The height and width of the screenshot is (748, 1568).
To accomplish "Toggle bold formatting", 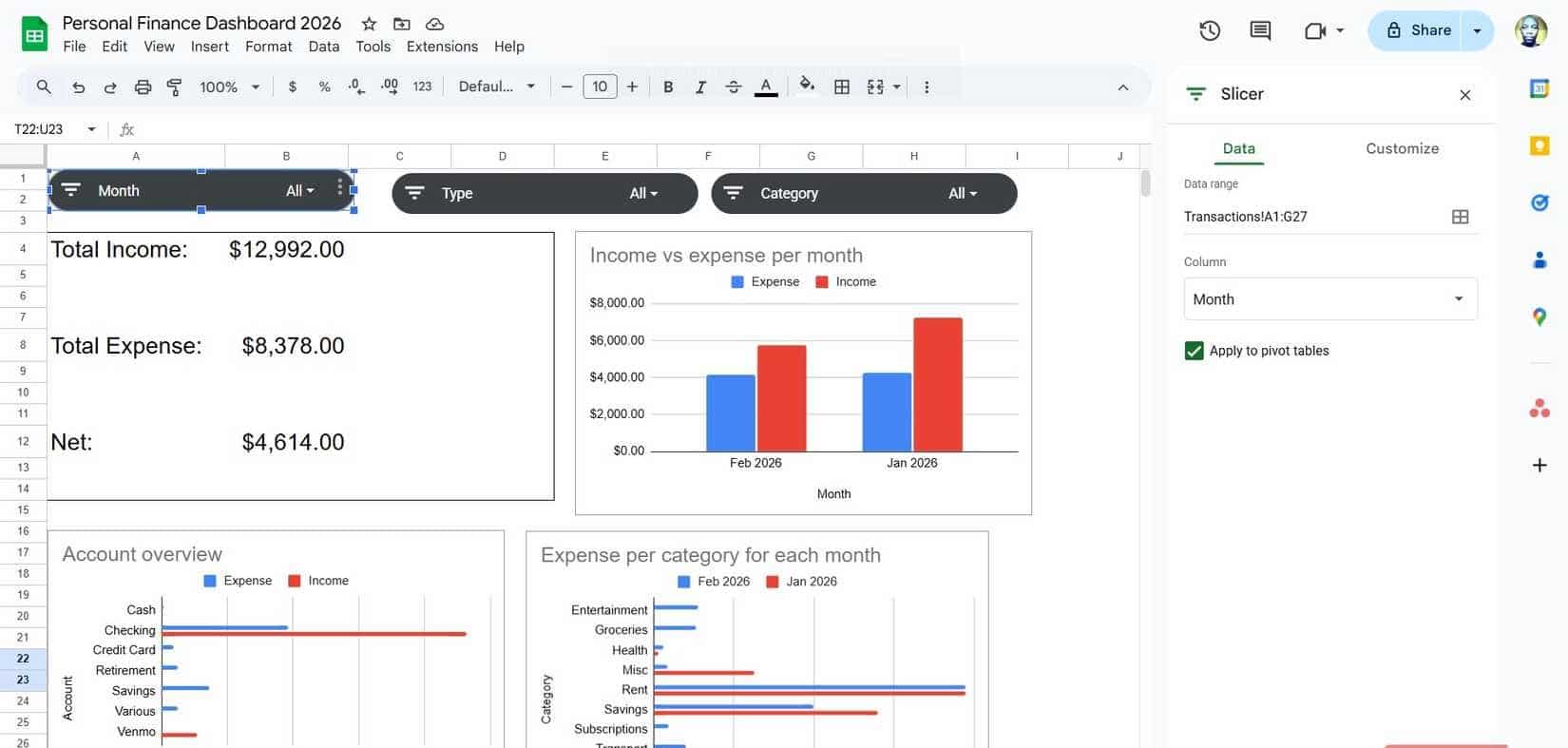I will pos(668,86).
